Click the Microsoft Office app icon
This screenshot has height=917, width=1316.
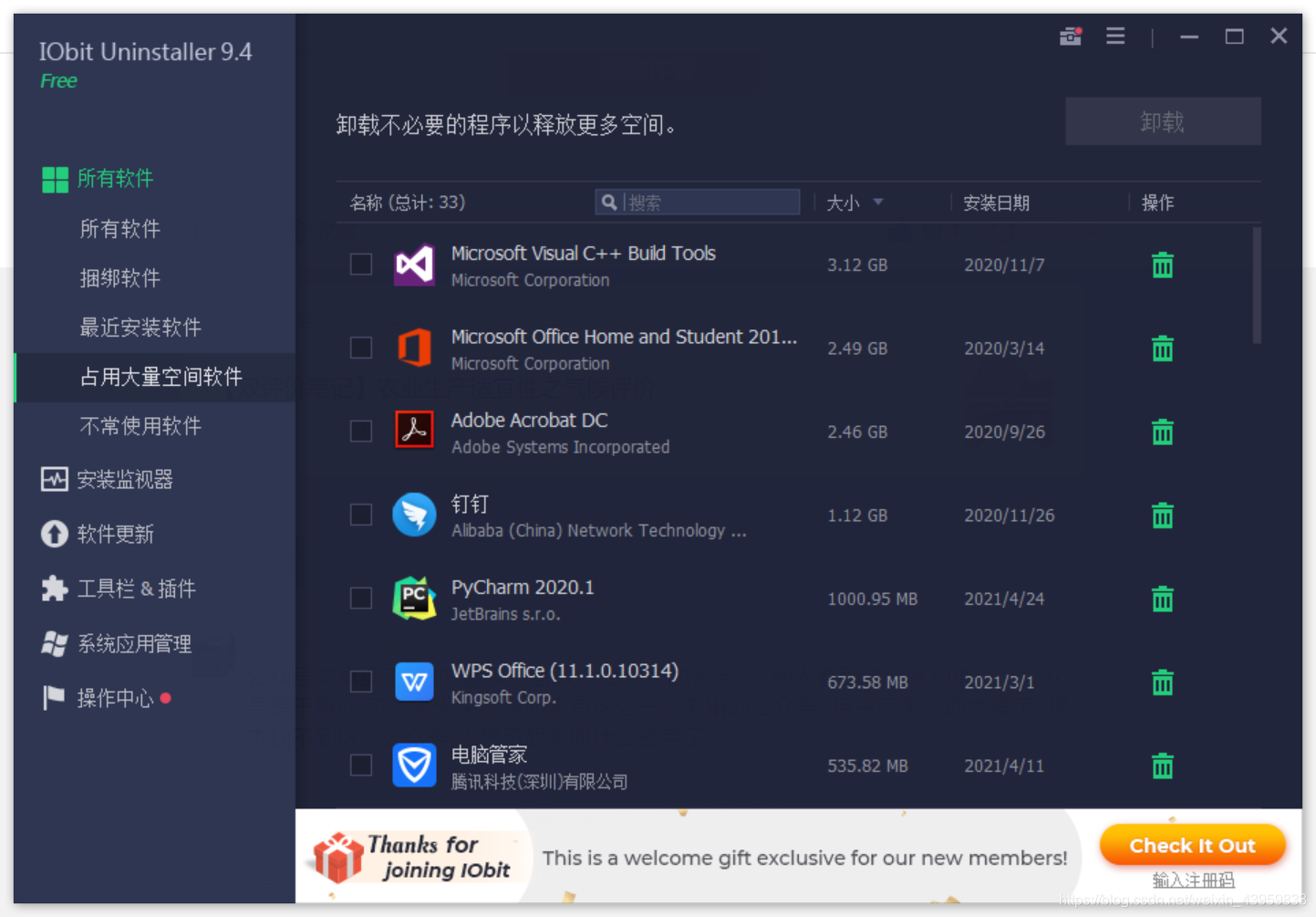click(x=414, y=349)
